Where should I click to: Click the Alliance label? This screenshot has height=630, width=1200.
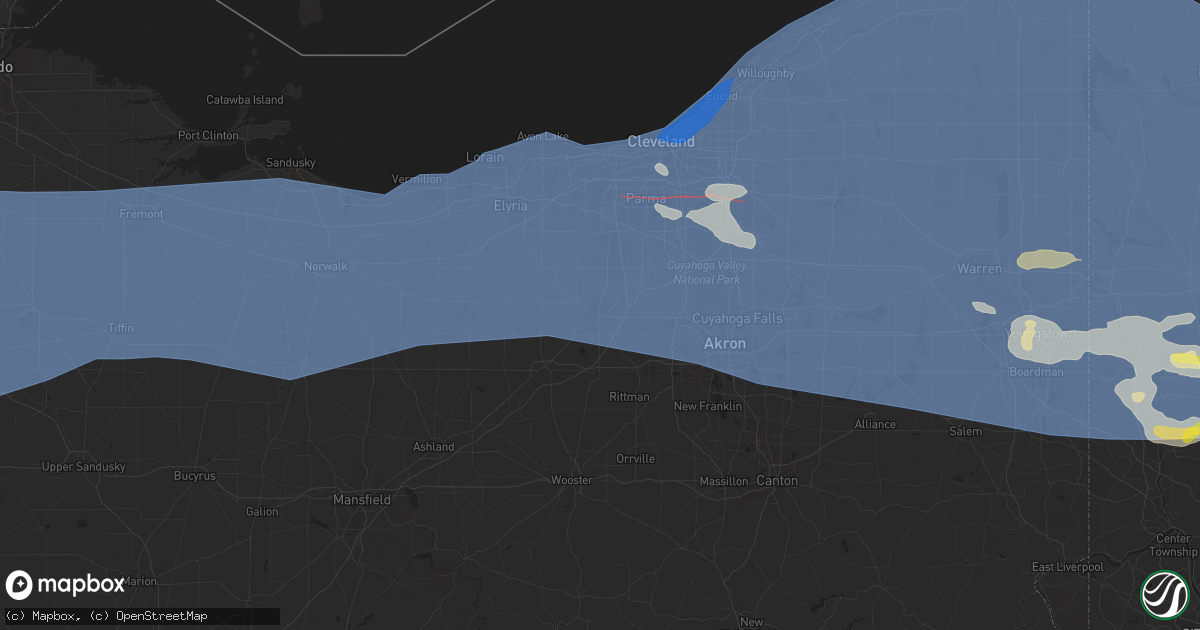[x=875, y=424]
